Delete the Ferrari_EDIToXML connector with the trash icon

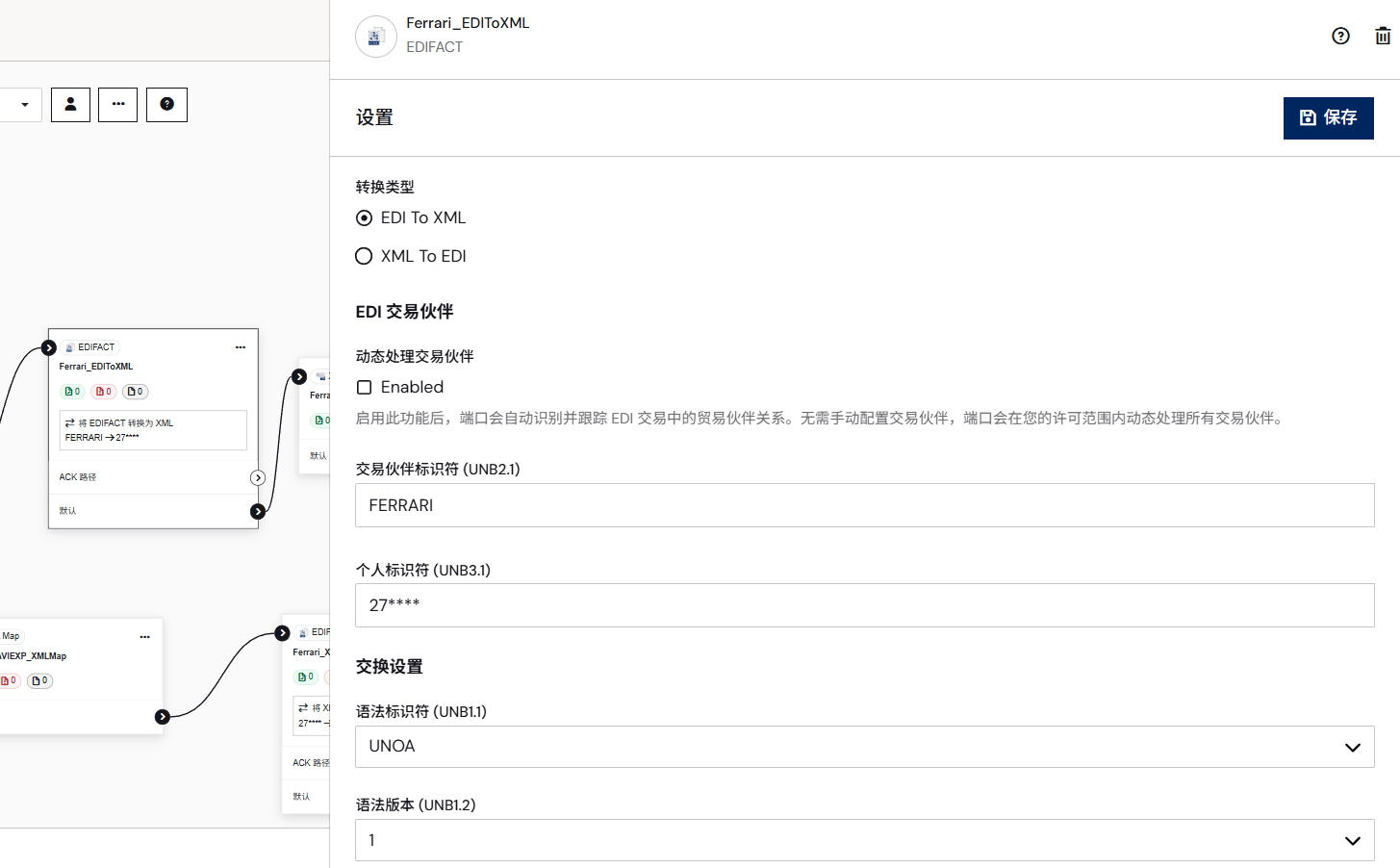click(x=1383, y=37)
